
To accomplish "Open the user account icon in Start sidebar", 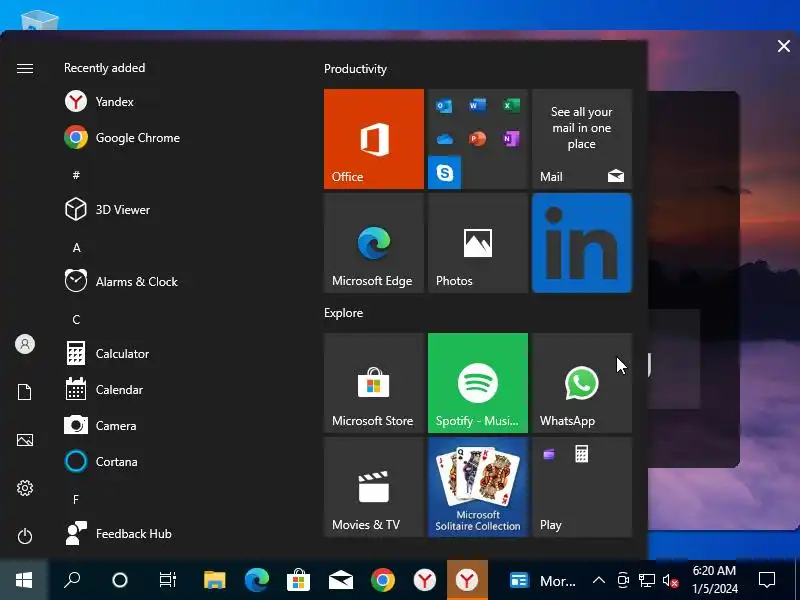I will [x=24, y=344].
